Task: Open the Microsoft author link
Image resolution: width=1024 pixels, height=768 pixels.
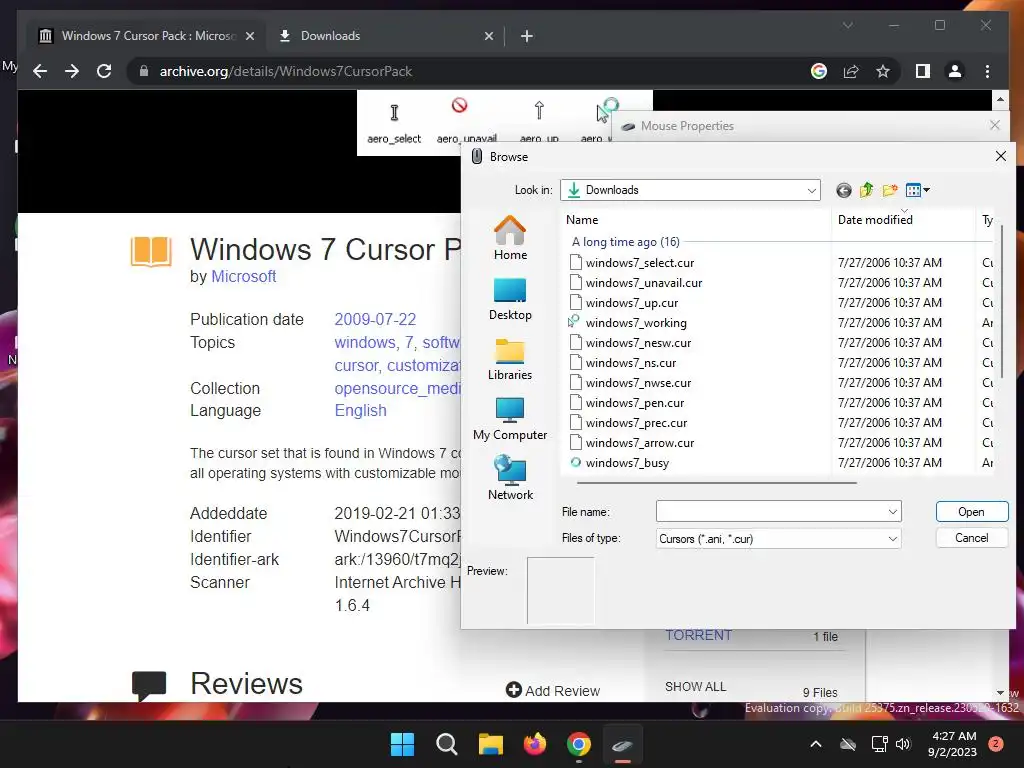Action: point(244,277)
